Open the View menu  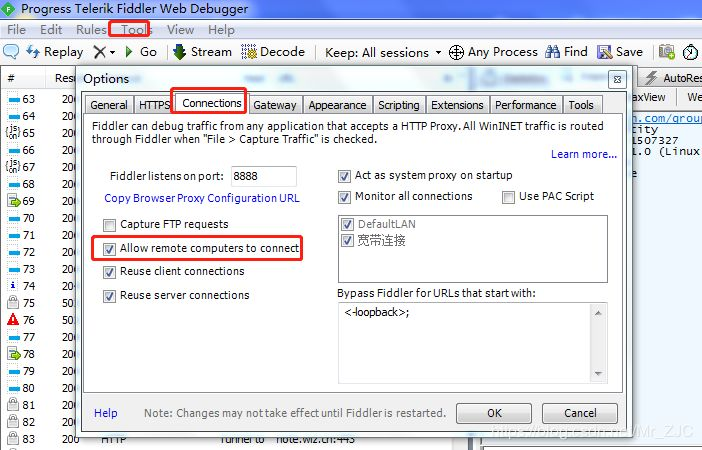pos(180,30)
